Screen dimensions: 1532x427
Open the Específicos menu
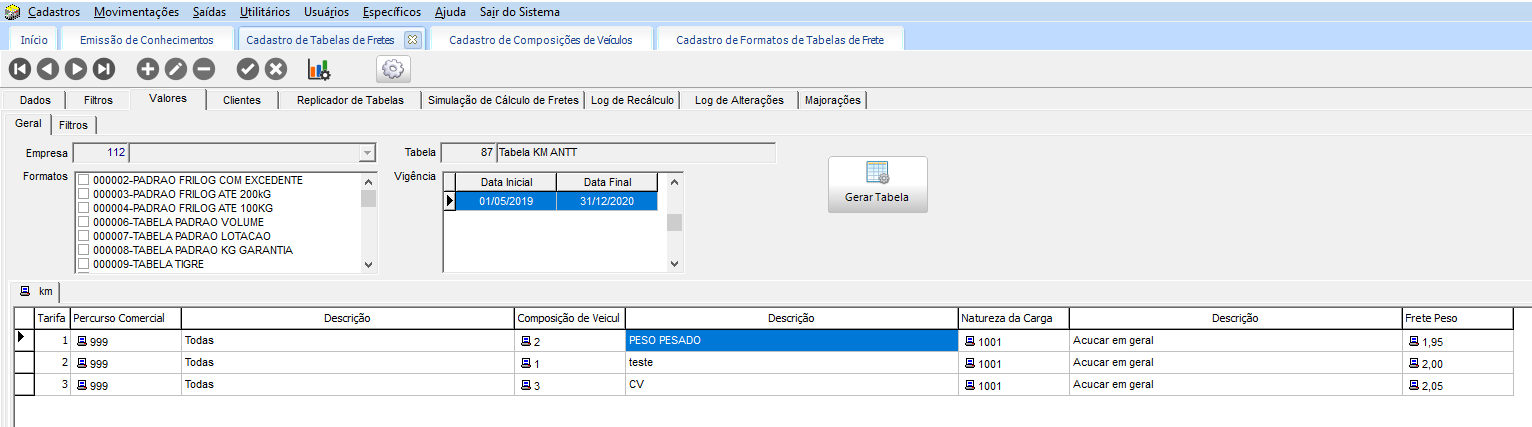(x=392, y=12)
